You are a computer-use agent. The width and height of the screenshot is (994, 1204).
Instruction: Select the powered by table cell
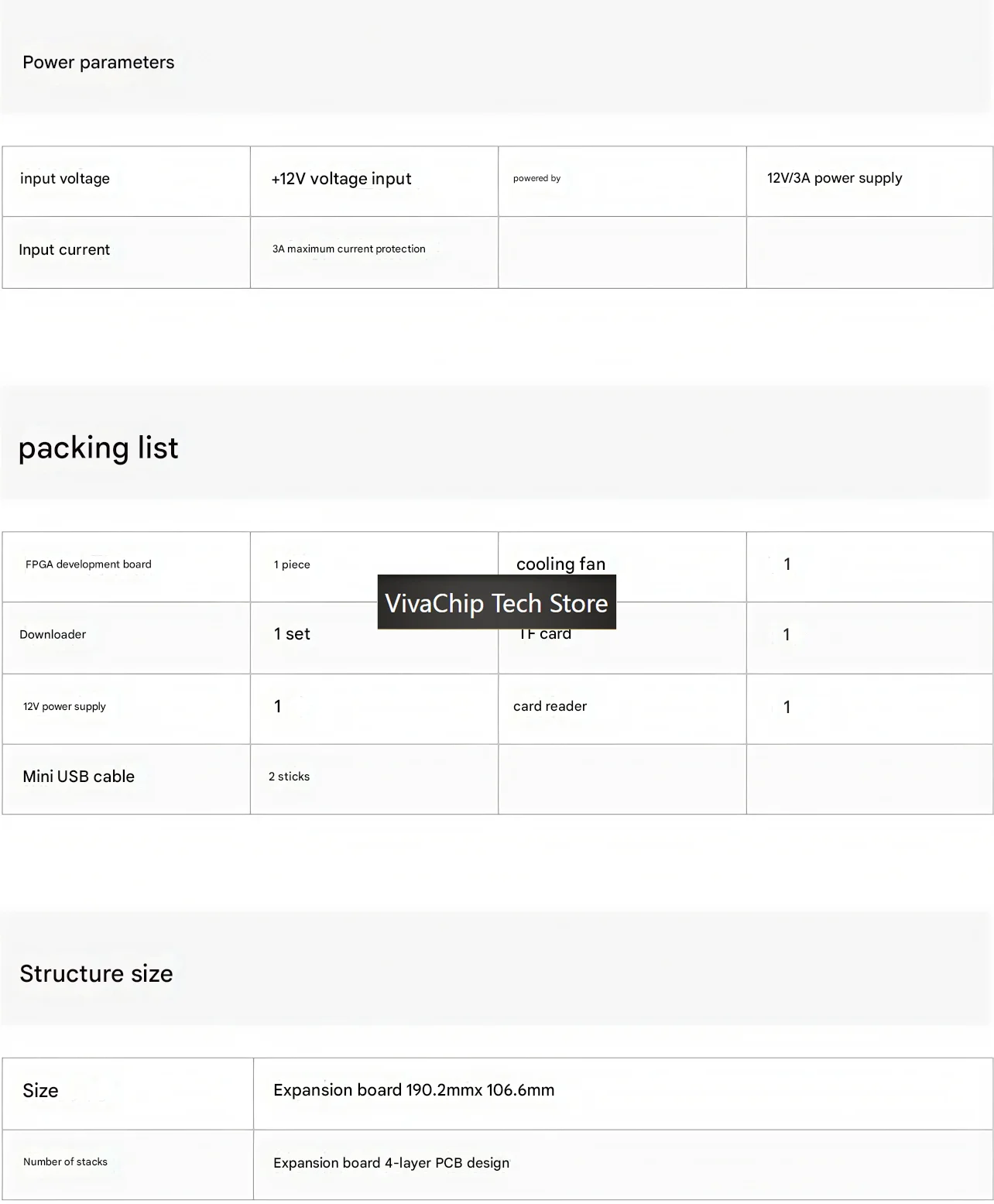[x=622, y=181]
